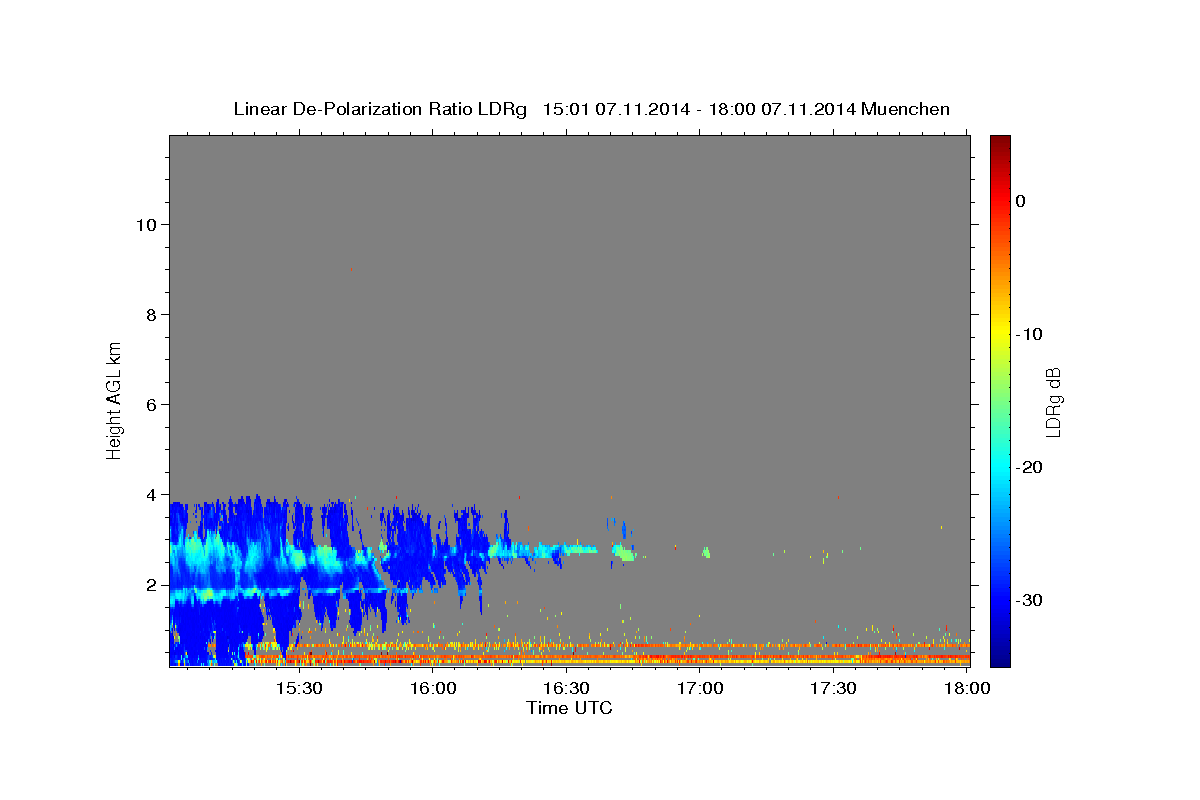Click the colorbar value -30

click(x=1030, y=600)
